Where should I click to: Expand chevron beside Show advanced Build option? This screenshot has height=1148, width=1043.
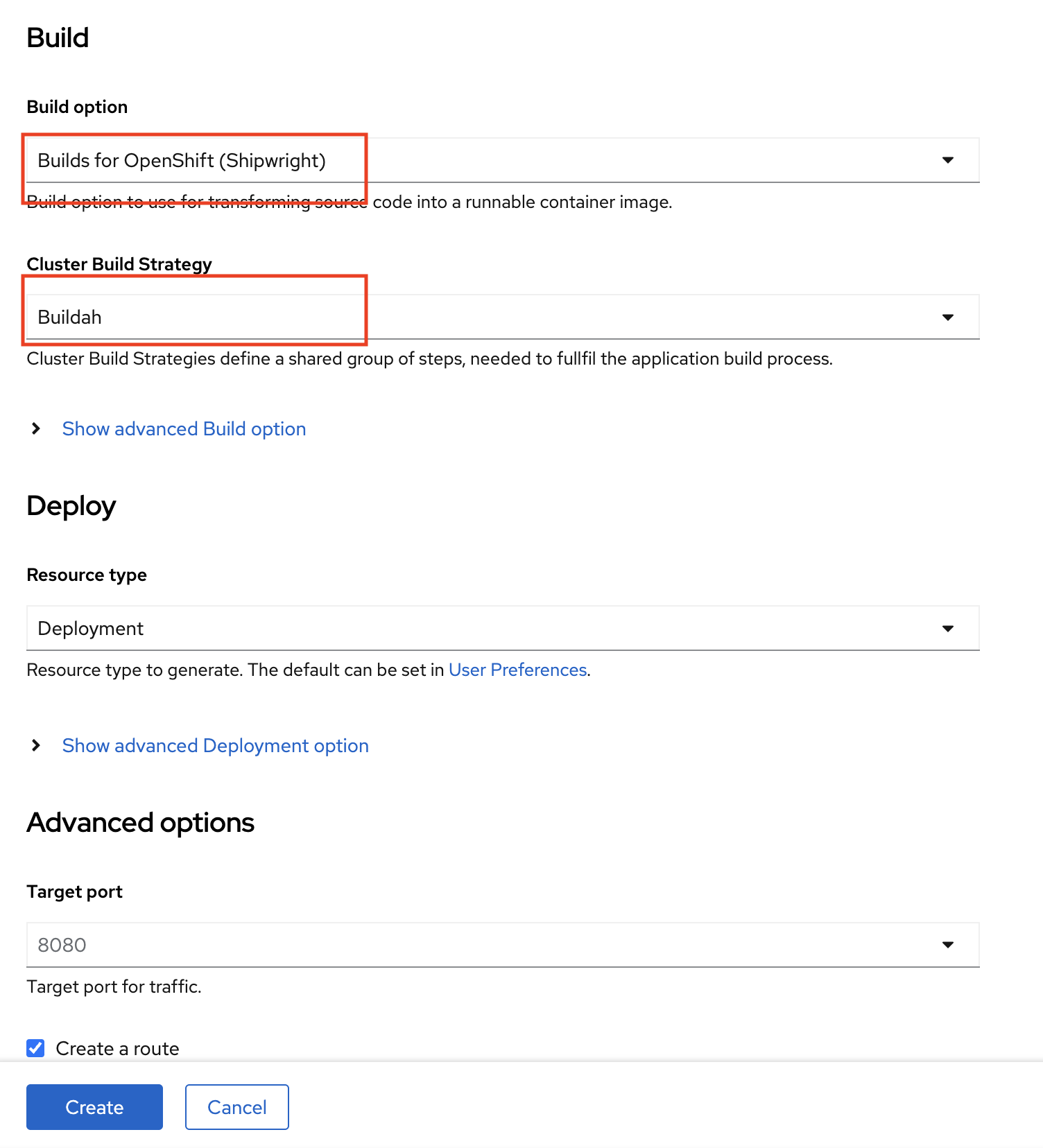pos(36,428)
